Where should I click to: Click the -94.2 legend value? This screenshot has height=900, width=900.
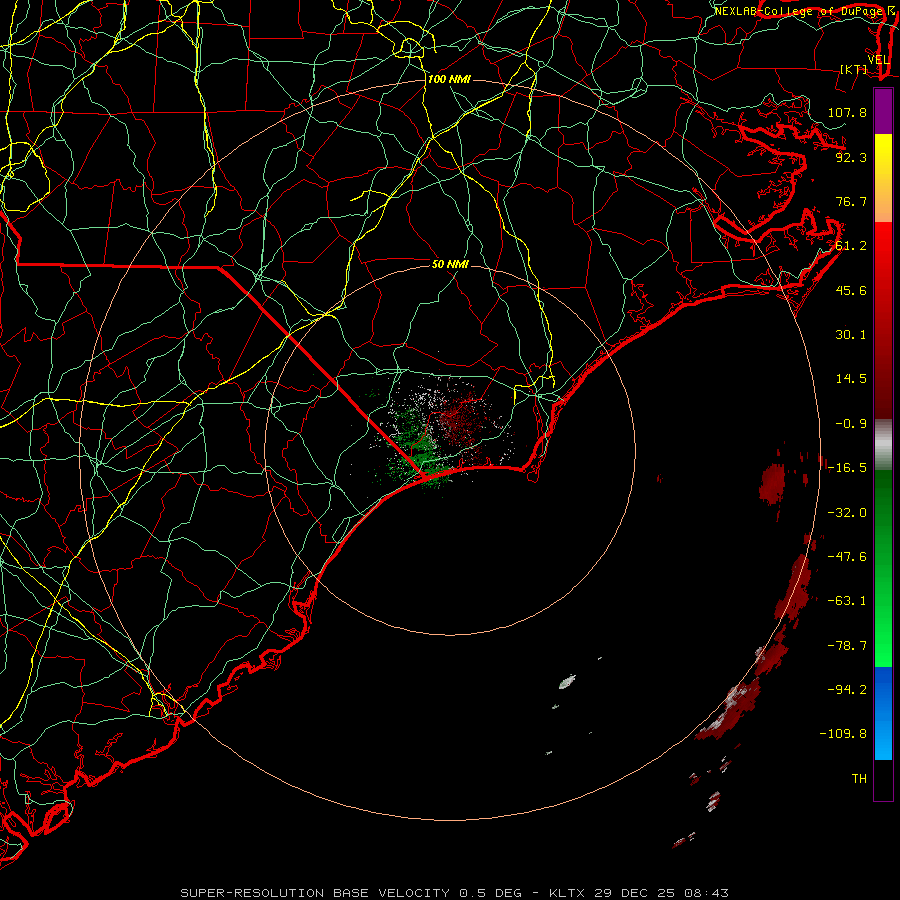[847, 690]
